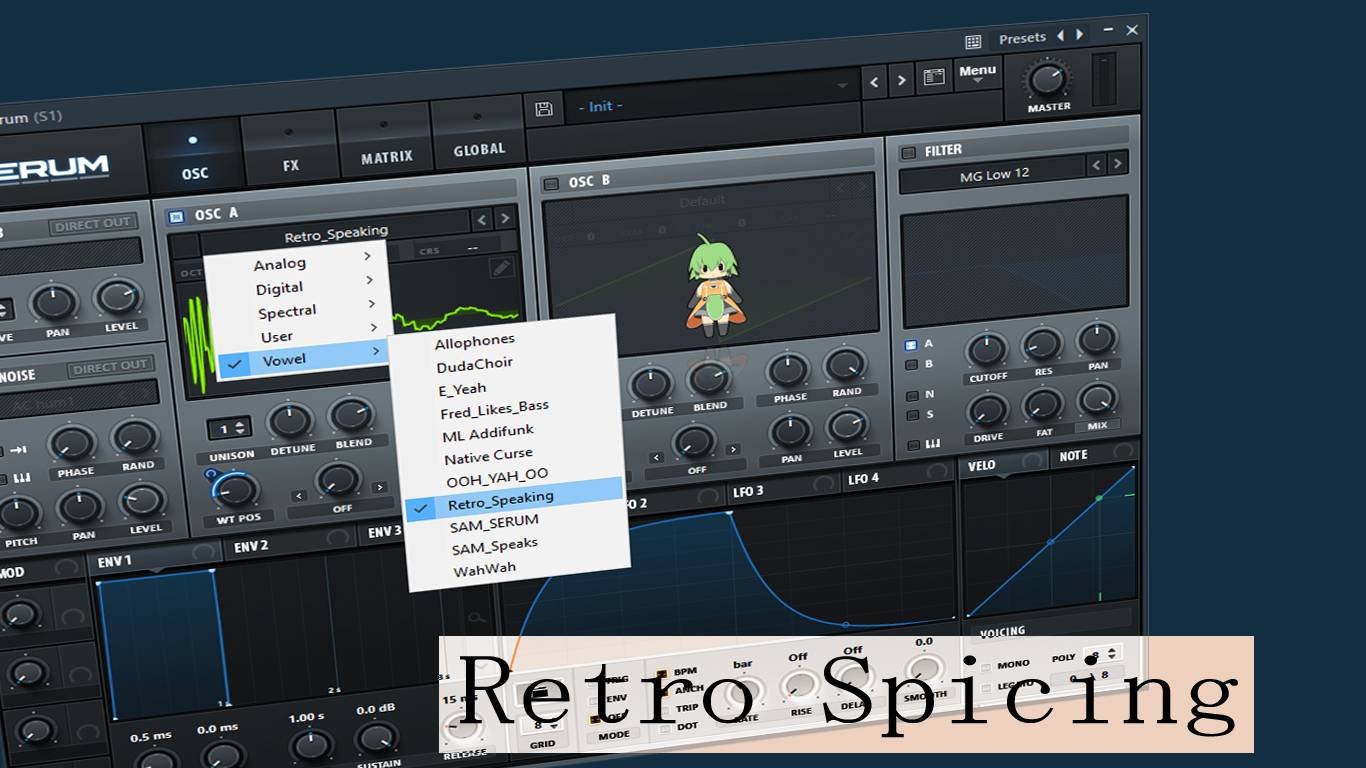1366x768 pixels.
Task: Expand the Analog submenu
Action: point(296,263)
